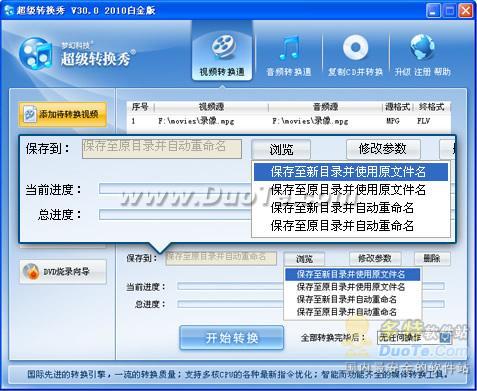Screen dimensions: 477x391
Task: Click the lower small 浏览 button
Action: [304, 259]
